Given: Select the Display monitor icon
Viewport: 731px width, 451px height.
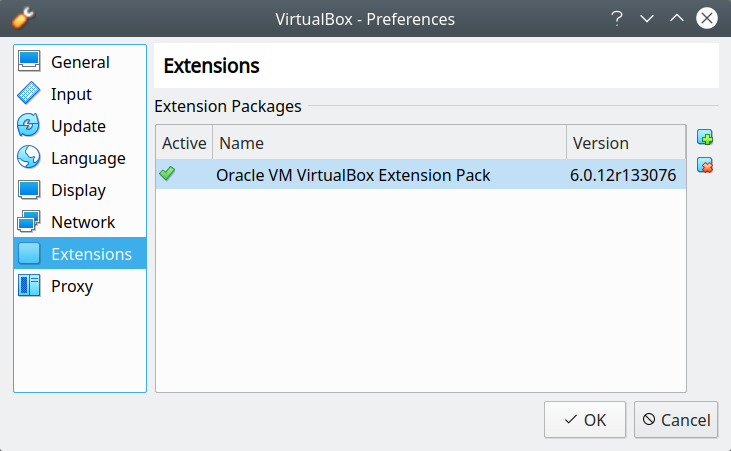Looking at the screenshot, I should click(30, 190).
